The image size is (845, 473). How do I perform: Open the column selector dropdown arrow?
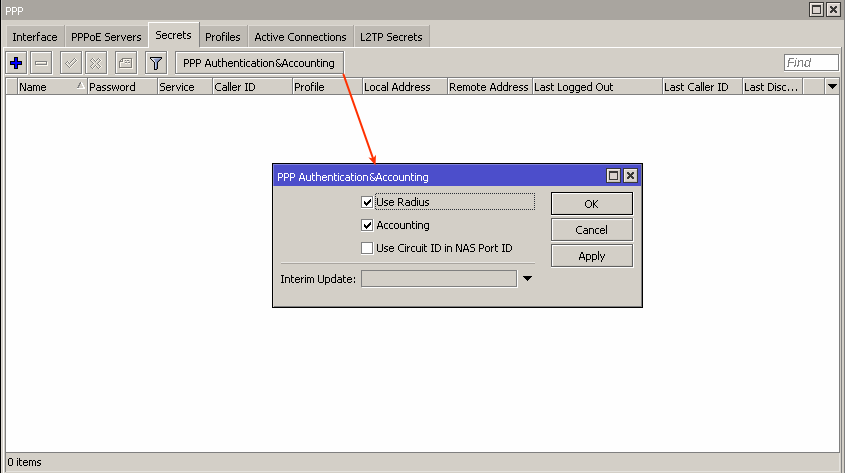832,87
